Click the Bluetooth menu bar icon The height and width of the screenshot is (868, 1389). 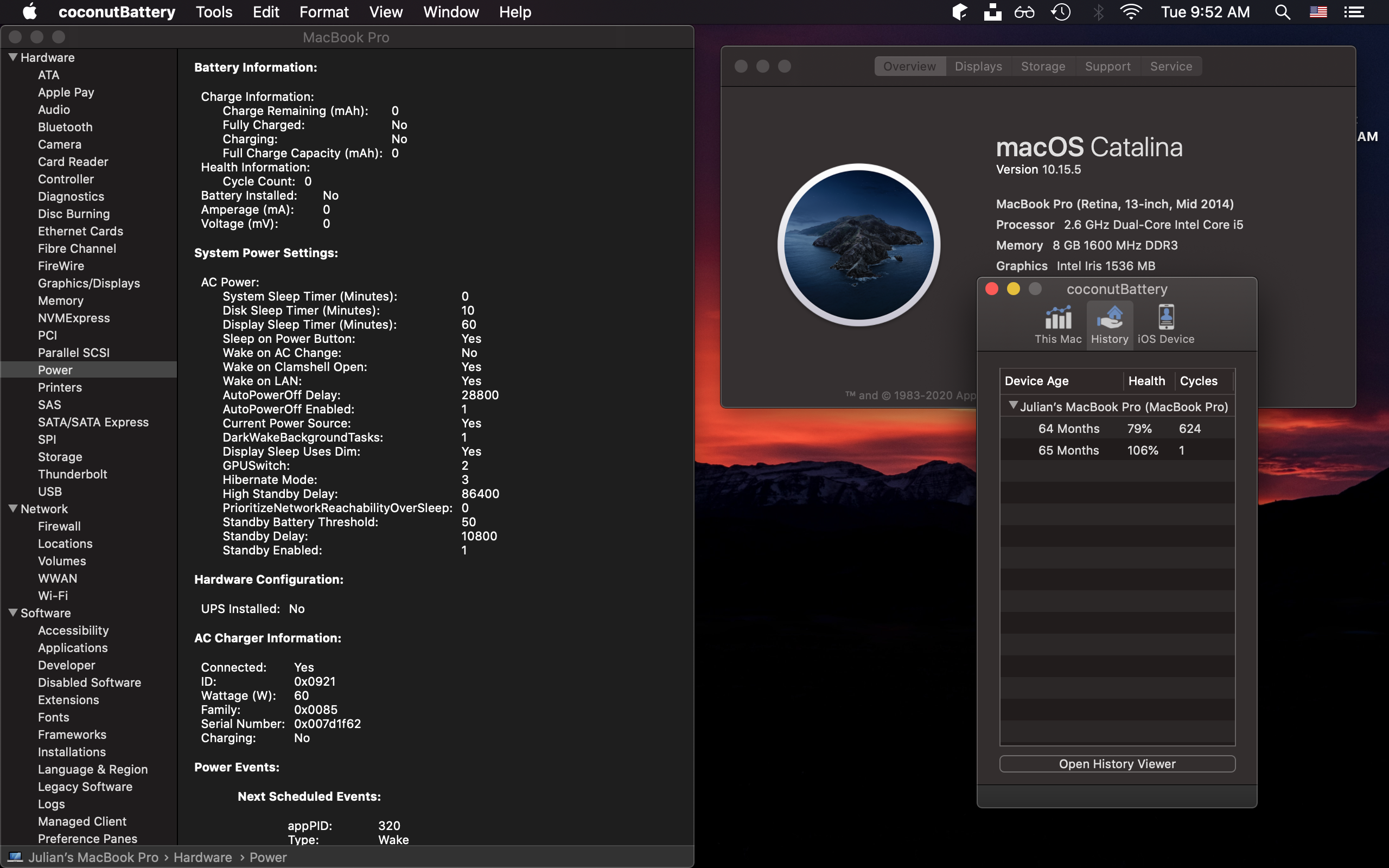1098,12
